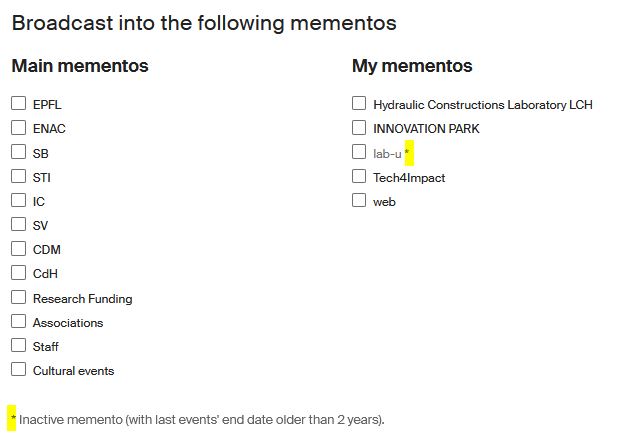Viewport: 627px width, 436px height.
Task: Tick the Cultural events checkbox
Action: pos(18,369)
